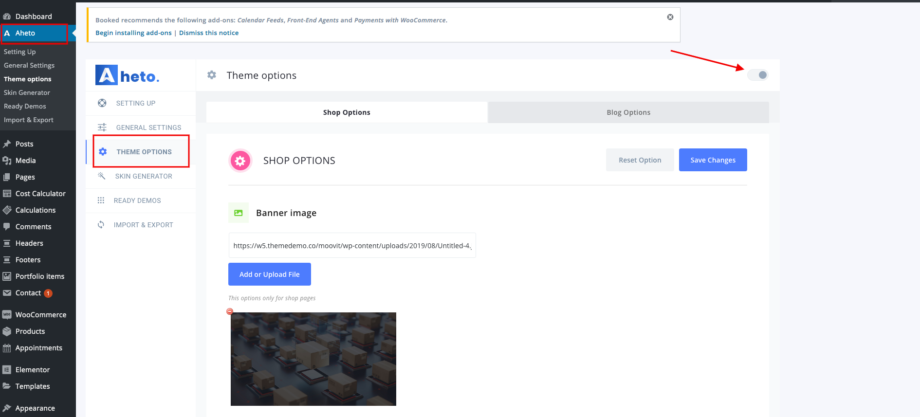Click the Aheto logo
The image size is (920, 417).
click(127, 75)
